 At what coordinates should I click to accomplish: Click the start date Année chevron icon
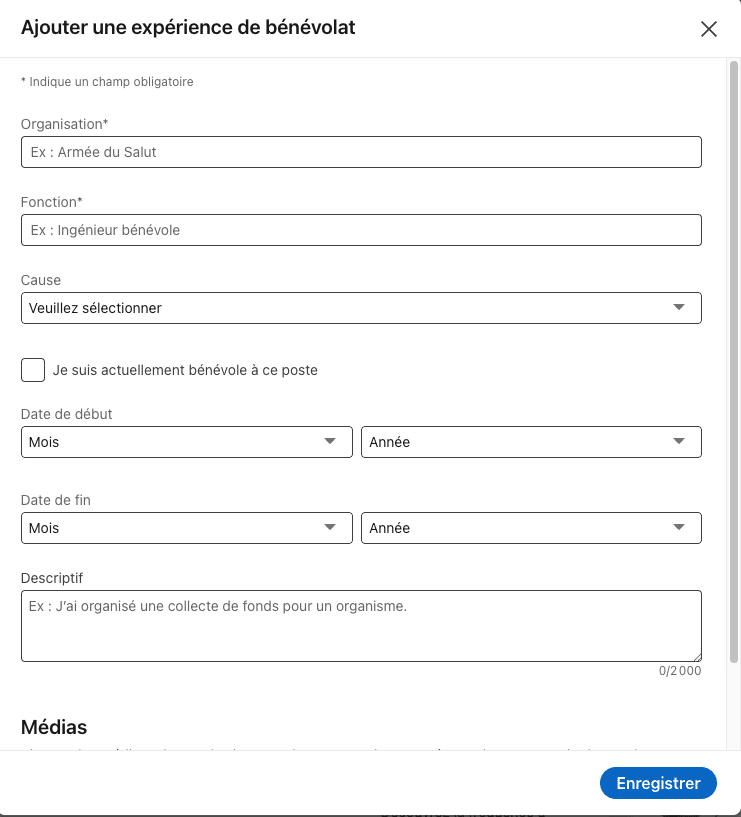[680, 441]
